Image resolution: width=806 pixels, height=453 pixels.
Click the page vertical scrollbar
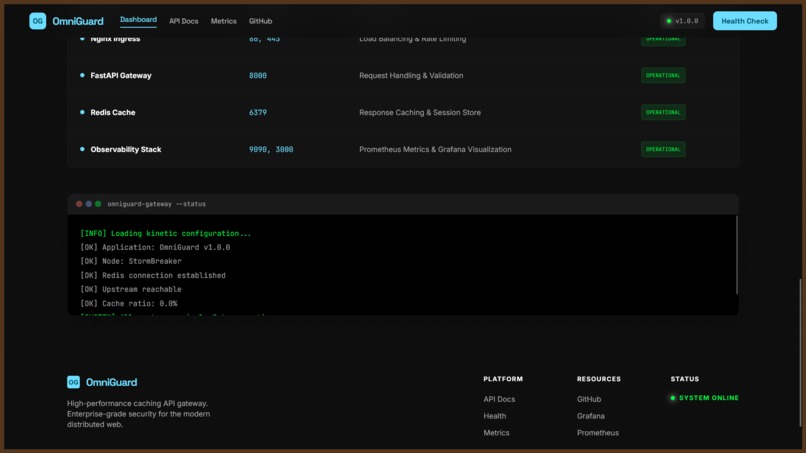point(799,353)
